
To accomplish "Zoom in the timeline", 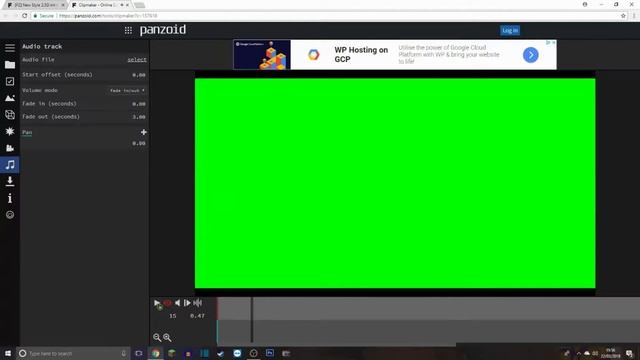I will (x=167, y=338).
